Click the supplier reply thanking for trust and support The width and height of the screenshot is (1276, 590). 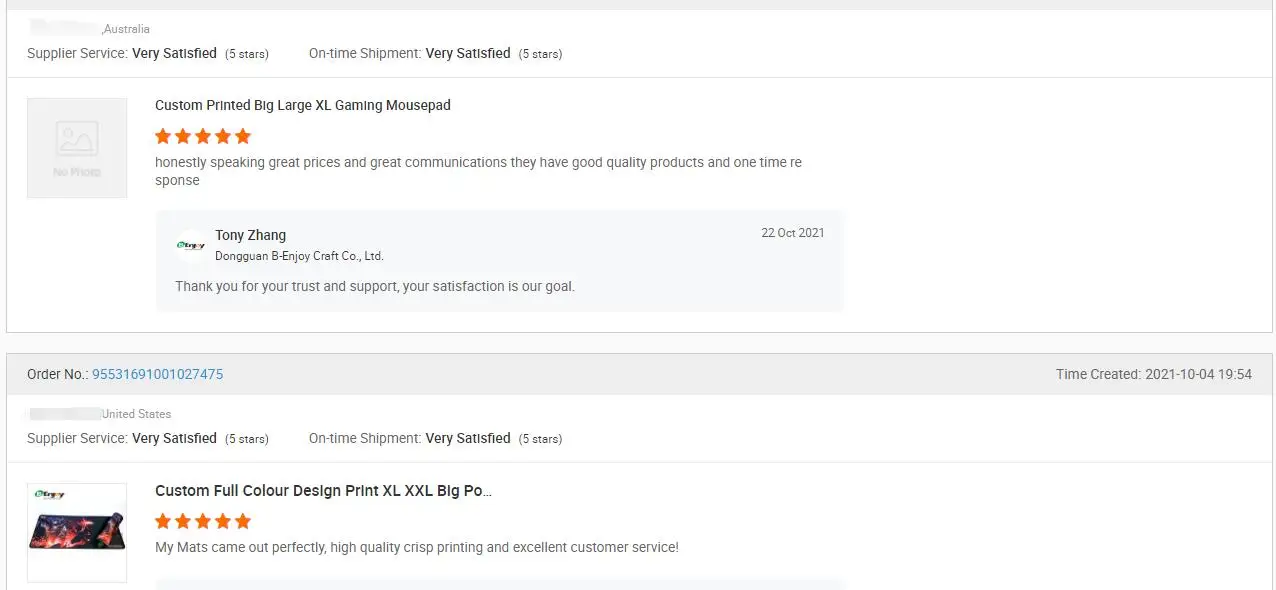(375, 286)
